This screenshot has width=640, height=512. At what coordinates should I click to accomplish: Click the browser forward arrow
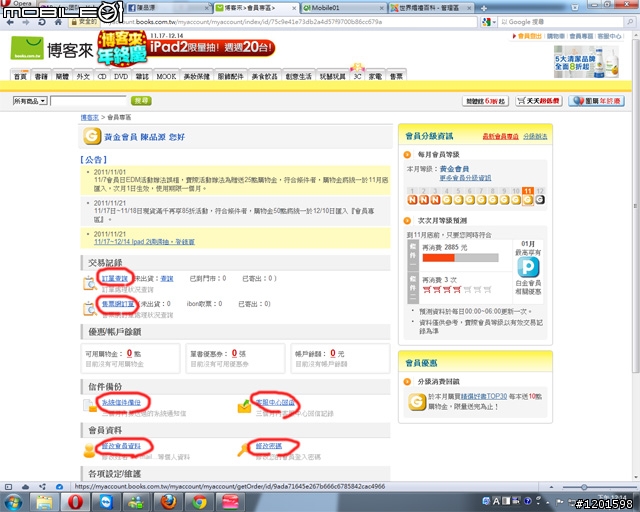[x=26, y=22]
